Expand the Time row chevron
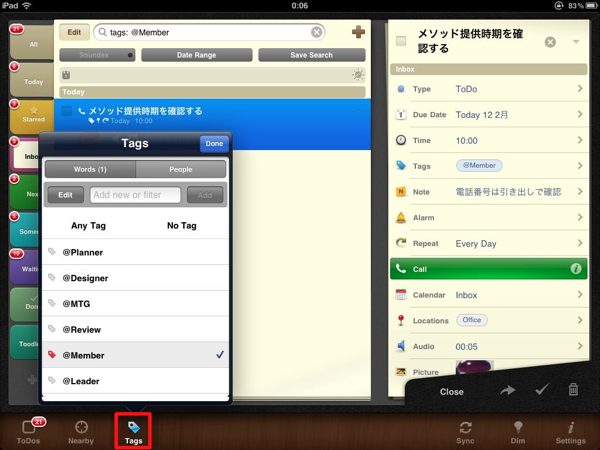Image resolution: width=600 pixels, height=450 pixels. [x=580, y=140]
